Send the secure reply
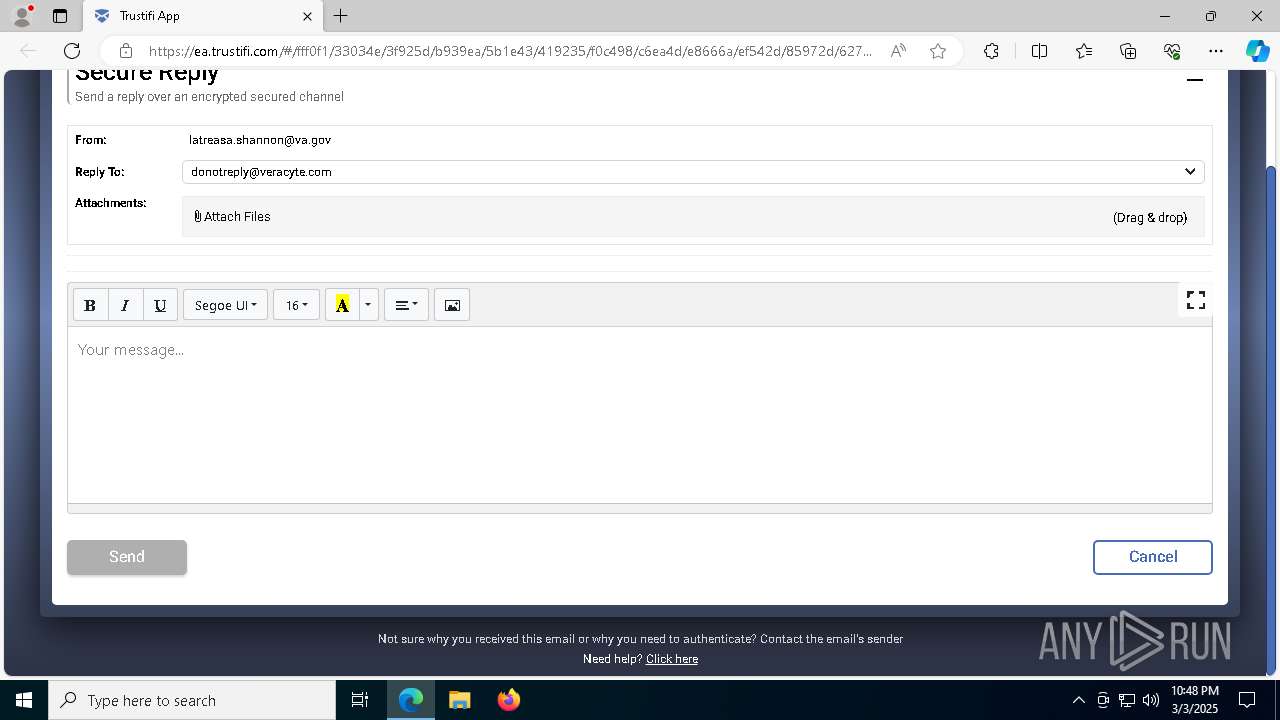1280x720 pixels. tap(127, 557)
